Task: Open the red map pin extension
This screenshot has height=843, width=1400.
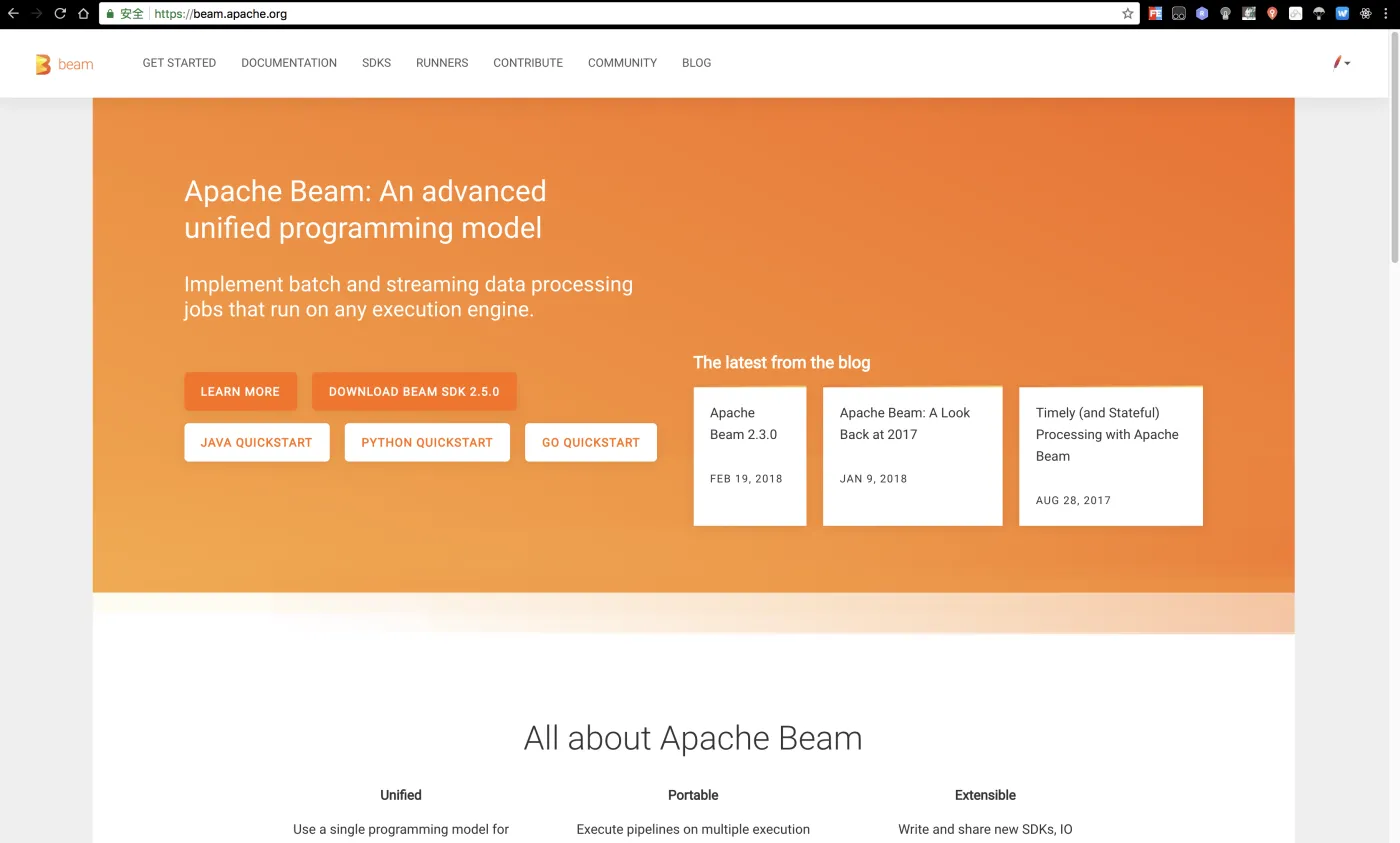Action: [1272, 14]
